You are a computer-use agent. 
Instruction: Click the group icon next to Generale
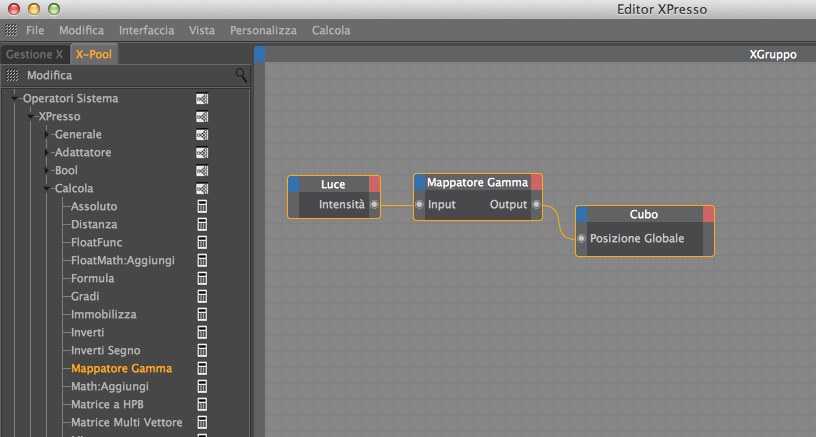202,135
